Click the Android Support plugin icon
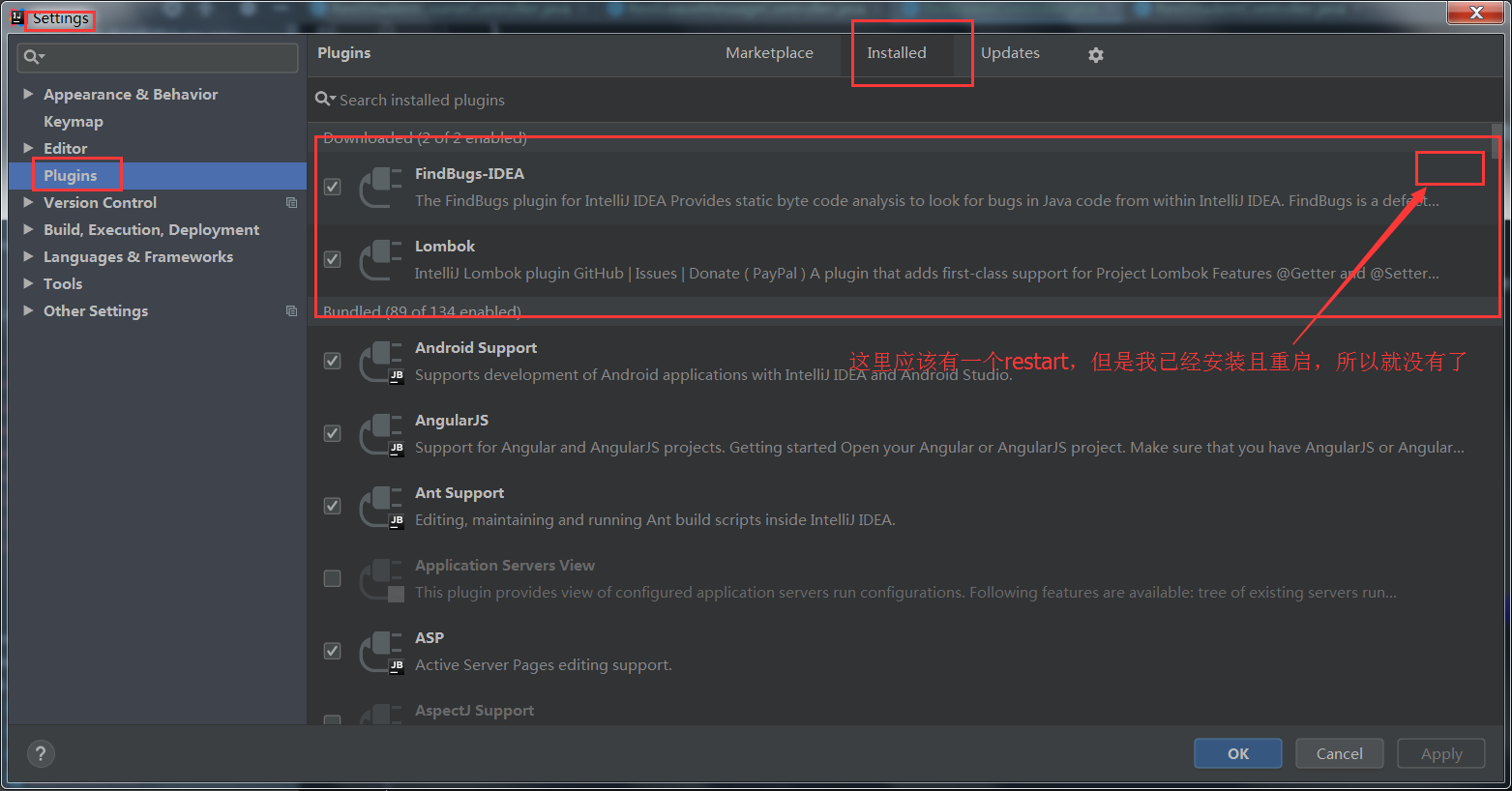Image resolution: width=1512 pixels, height=791 pixels. [x=381, y=362]
